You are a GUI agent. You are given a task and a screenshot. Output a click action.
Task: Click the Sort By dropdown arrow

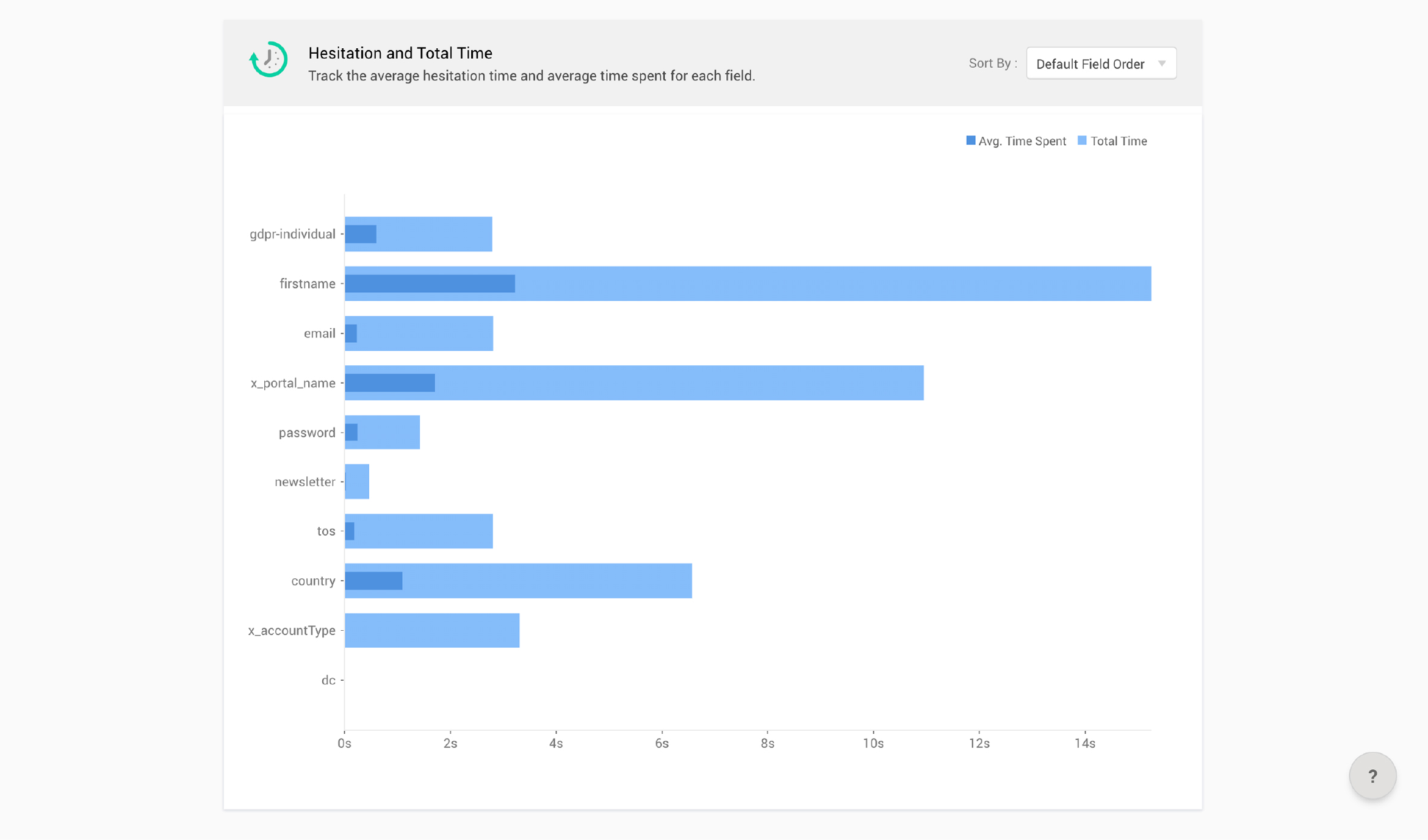[x=1161, y=63]
